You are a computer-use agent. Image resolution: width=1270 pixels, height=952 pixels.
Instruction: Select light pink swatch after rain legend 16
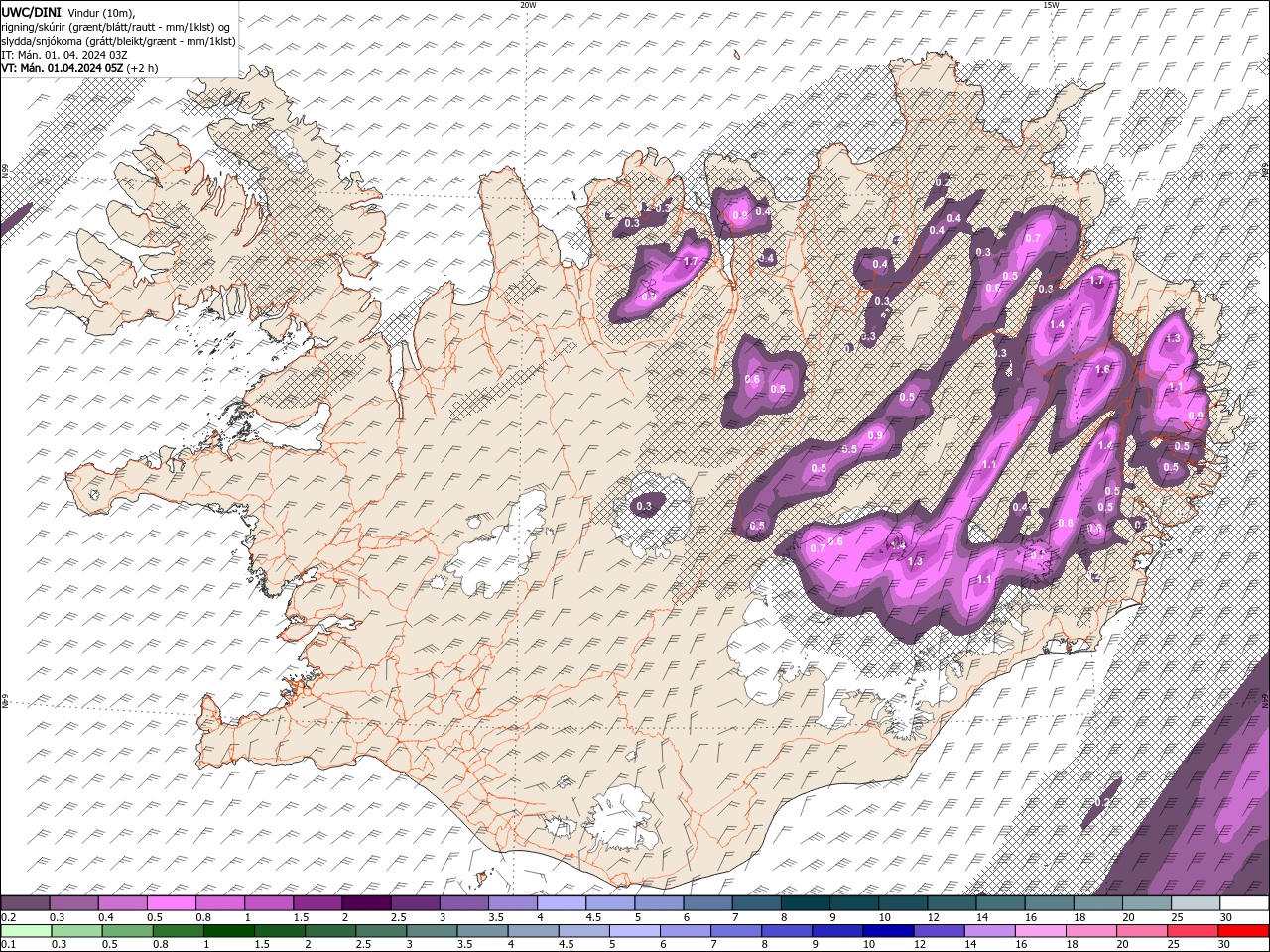tap(1042, 931)
